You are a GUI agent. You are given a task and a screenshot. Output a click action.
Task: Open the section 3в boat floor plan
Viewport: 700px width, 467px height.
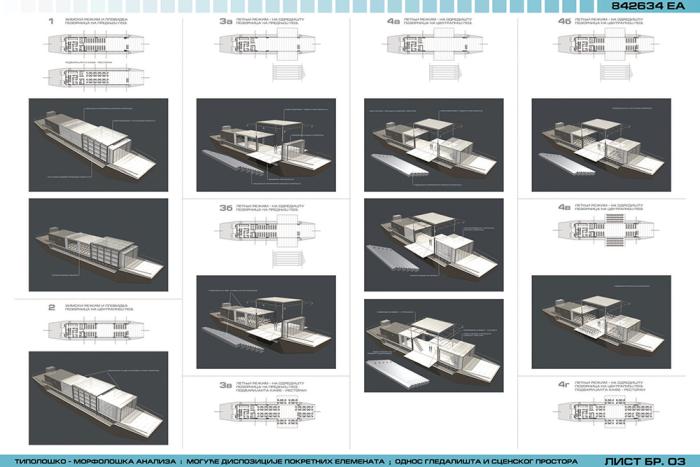click(268, 411)
